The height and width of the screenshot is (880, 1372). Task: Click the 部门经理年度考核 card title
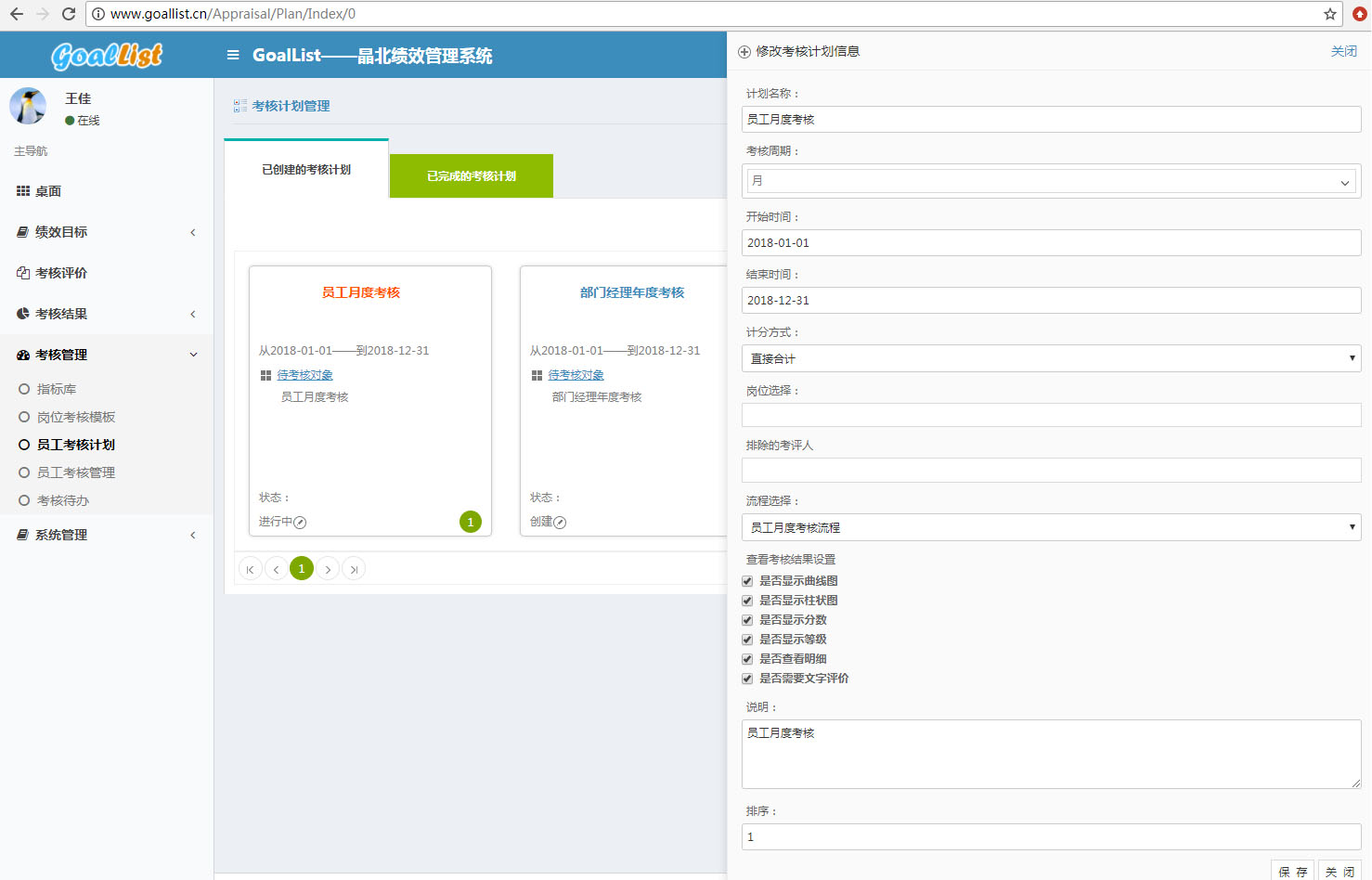tap(632, 292)
